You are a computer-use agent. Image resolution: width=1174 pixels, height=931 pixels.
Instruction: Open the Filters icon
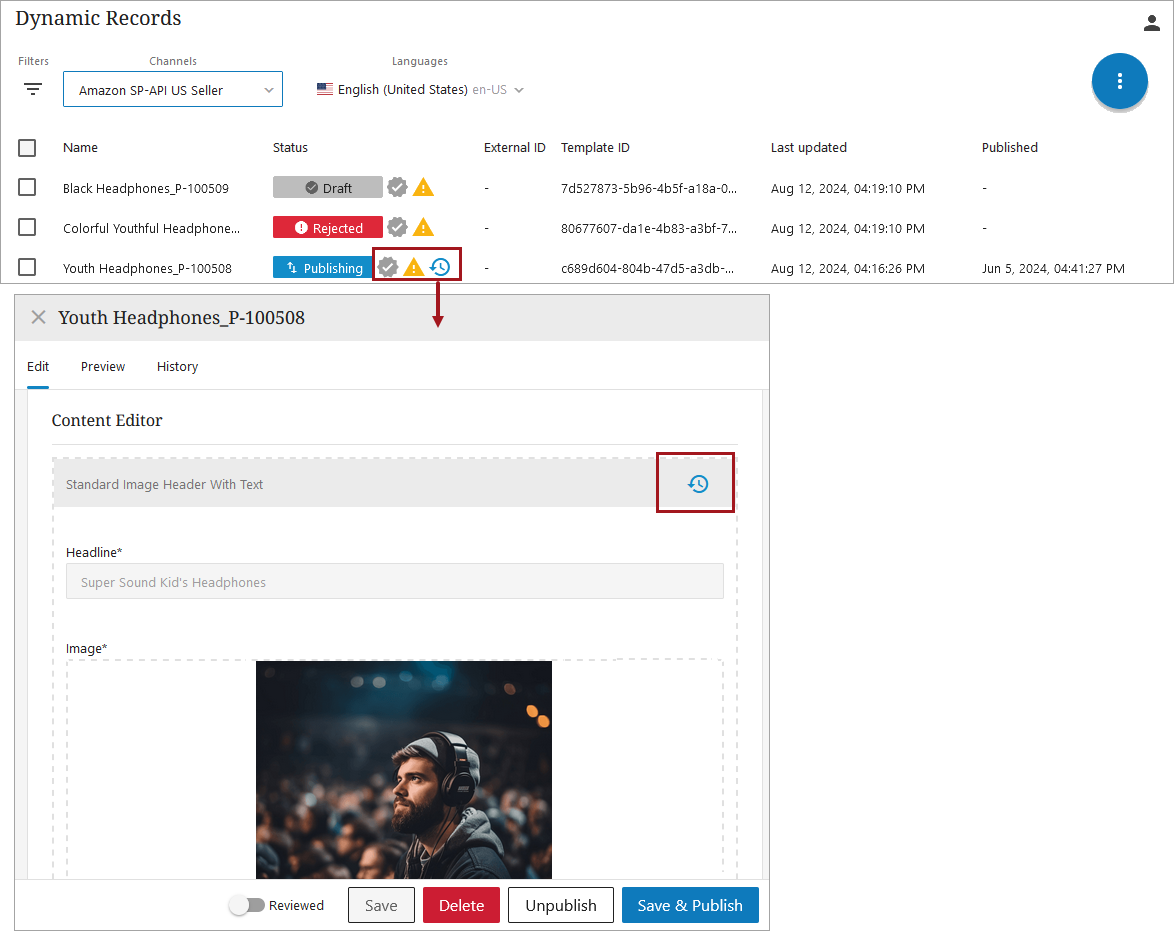pyautogui.click(x=33, y=89)
